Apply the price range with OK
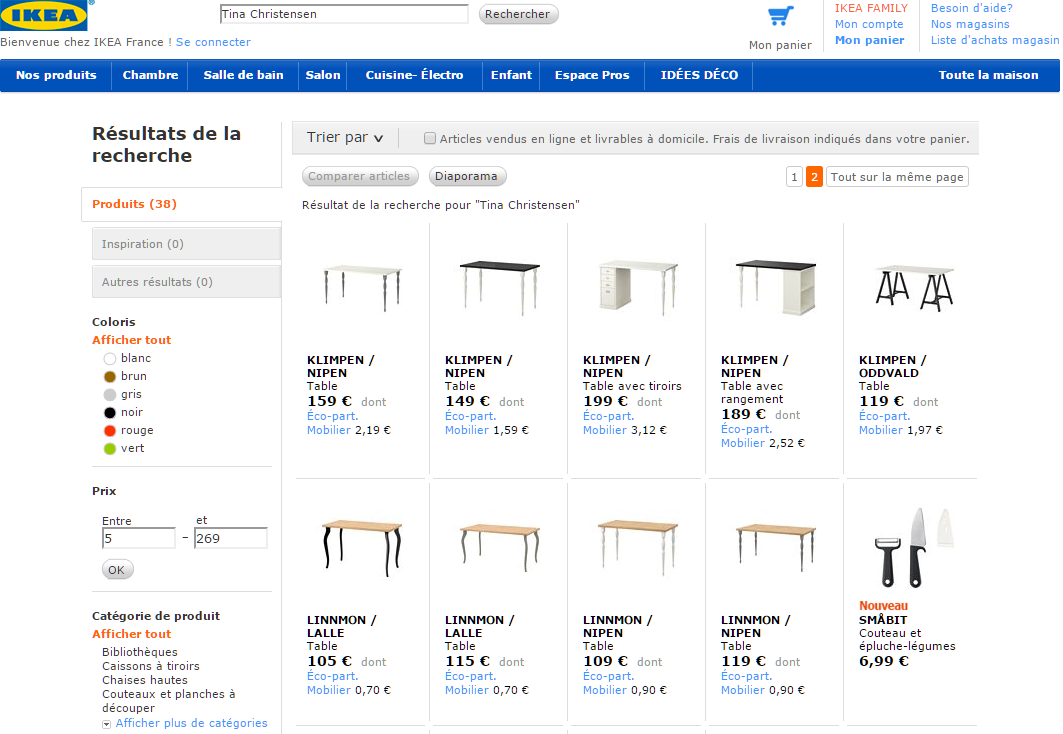1063x734 pixels. (117, 570)
